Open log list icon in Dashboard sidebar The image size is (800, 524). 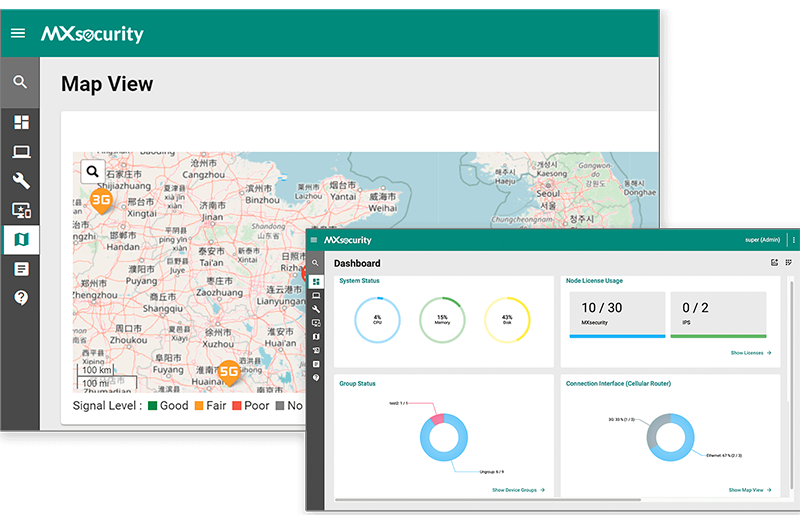click(316, 364)
